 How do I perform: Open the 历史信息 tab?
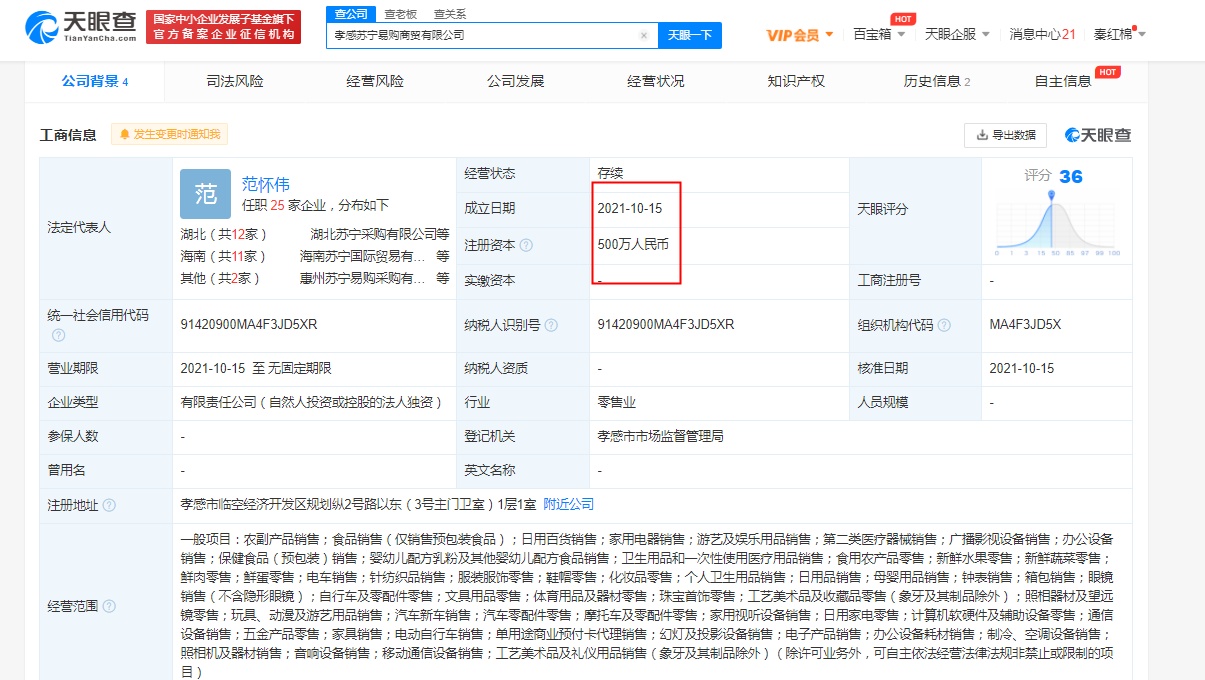(937, 81)
